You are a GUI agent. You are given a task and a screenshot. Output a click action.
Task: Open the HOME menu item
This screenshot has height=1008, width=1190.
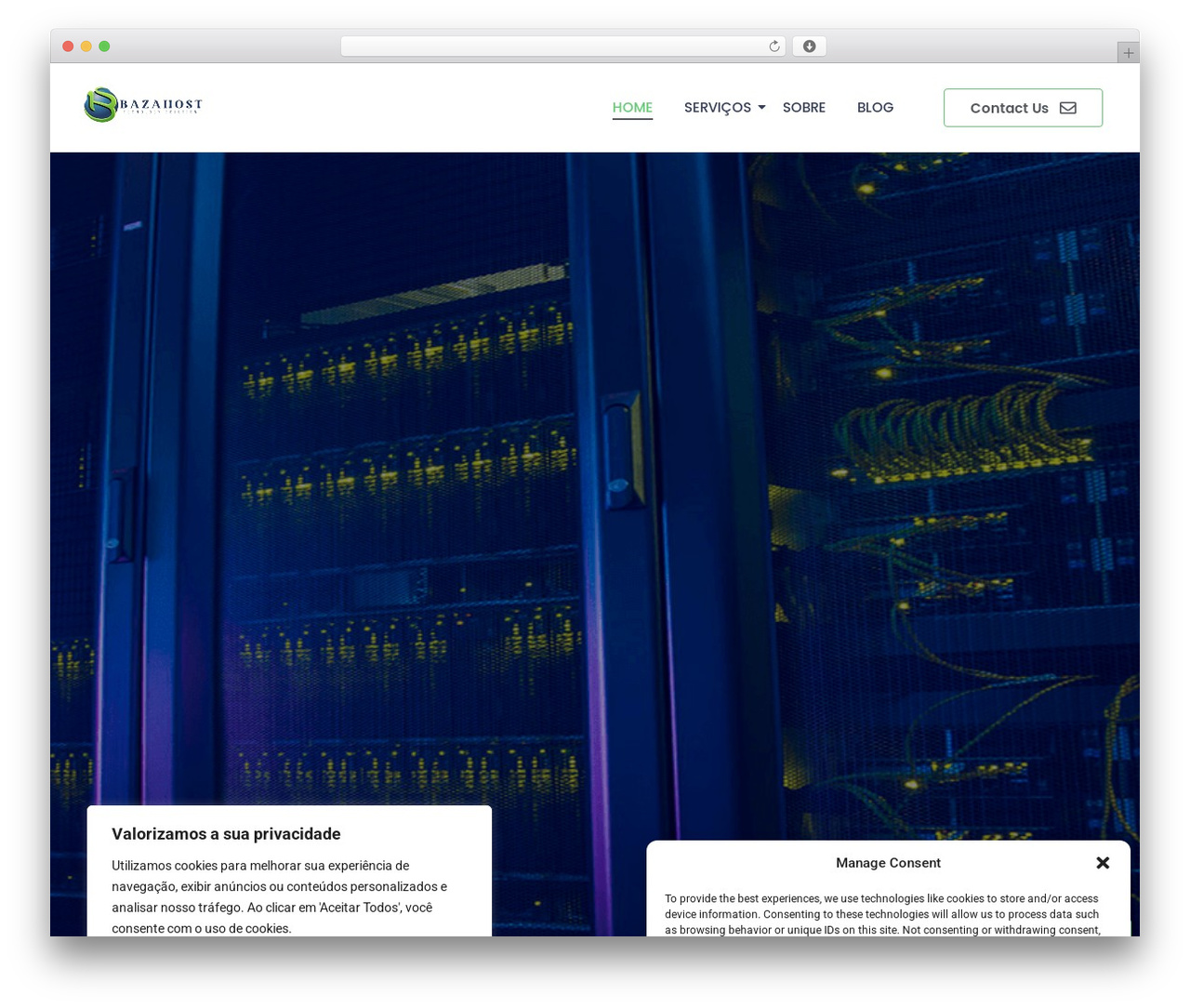632,108
